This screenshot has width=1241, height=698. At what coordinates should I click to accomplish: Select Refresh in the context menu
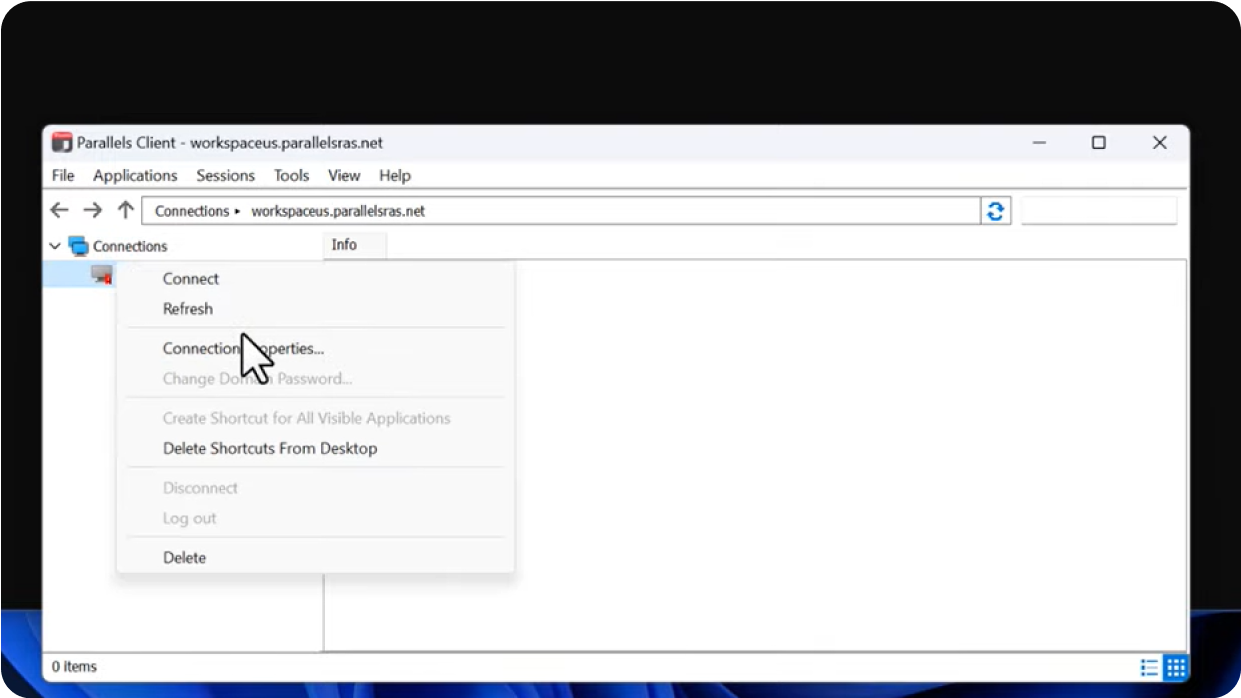188,309
